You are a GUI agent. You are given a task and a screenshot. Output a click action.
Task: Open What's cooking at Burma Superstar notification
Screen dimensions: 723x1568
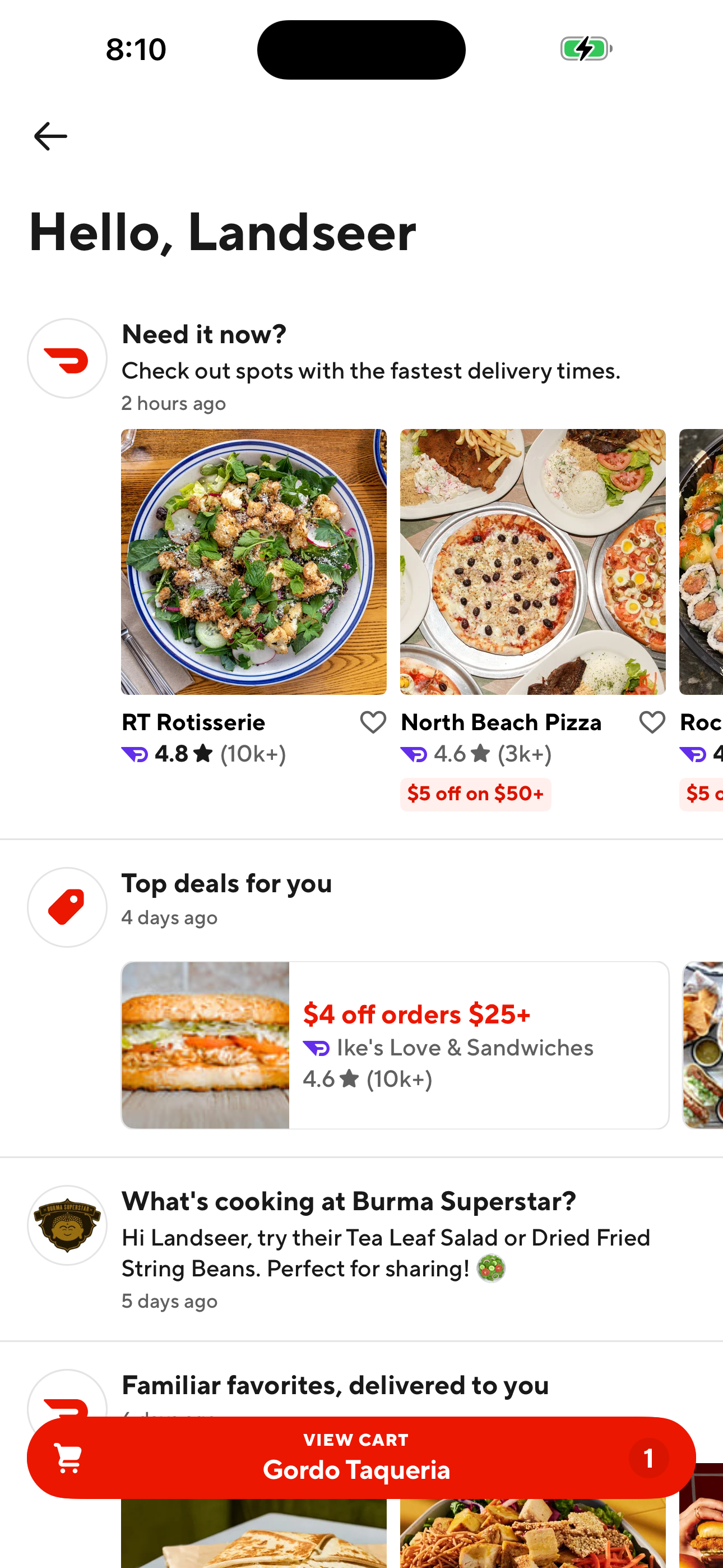(x=349, y=1201)
